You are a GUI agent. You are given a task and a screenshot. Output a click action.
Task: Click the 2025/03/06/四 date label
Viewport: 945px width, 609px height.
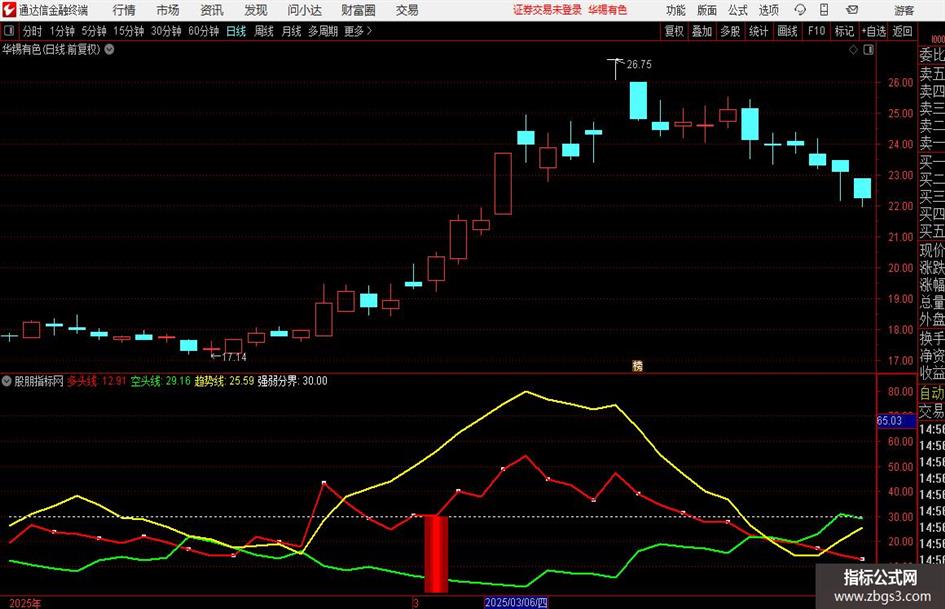coord(516,602)
